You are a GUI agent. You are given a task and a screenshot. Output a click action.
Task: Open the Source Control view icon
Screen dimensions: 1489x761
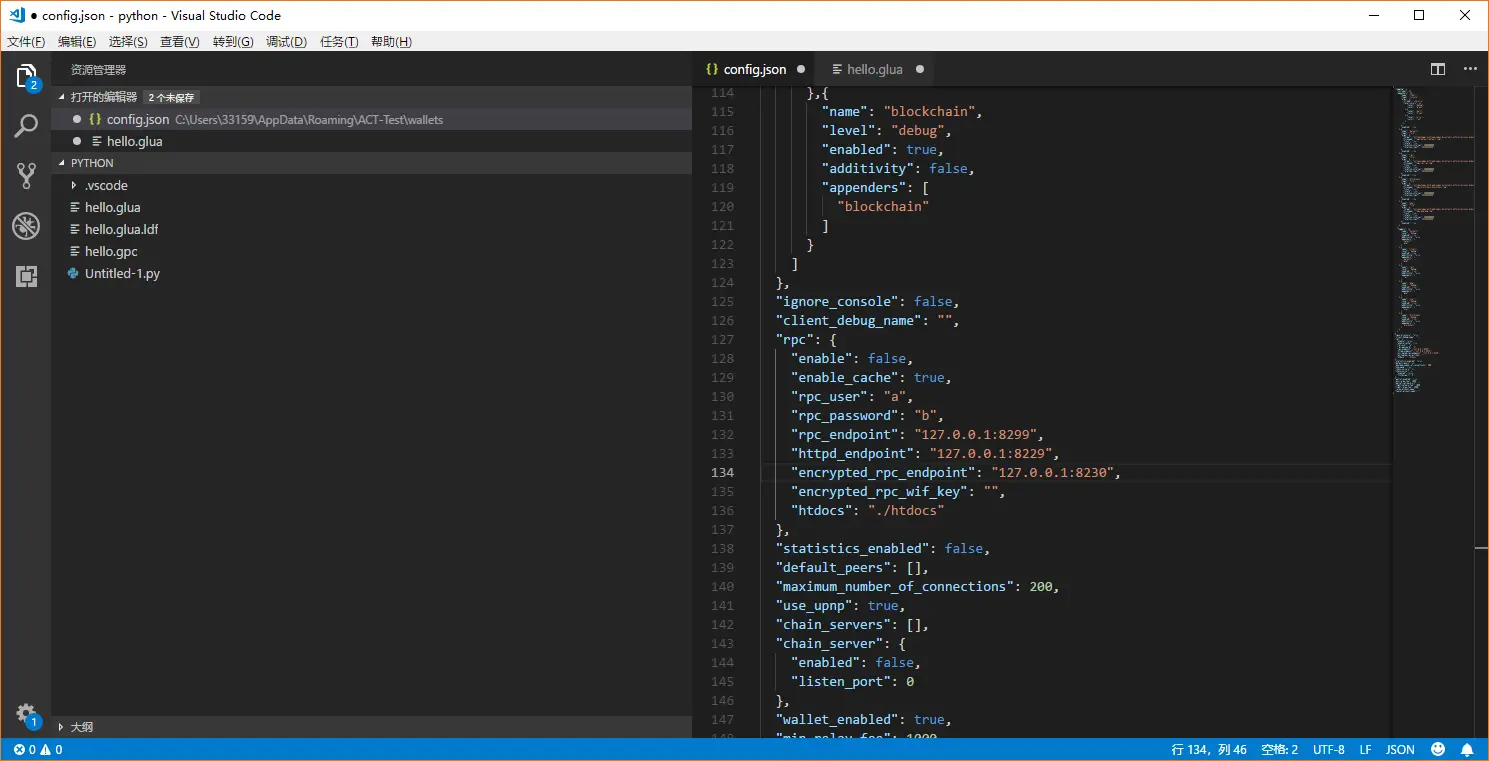coord(26,176)
